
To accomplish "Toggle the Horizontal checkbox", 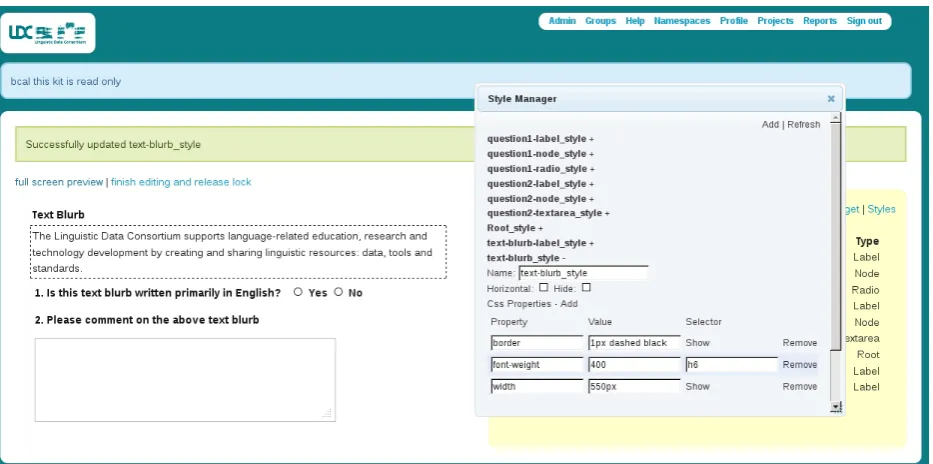I will coord(543,287).
